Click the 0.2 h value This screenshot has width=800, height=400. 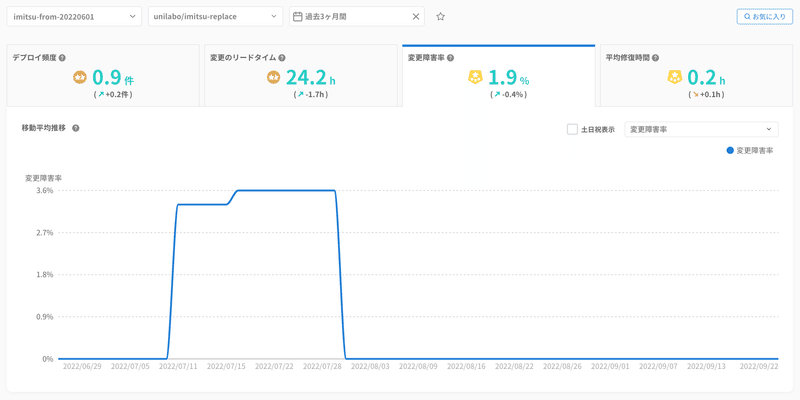[x=706, y=78]
